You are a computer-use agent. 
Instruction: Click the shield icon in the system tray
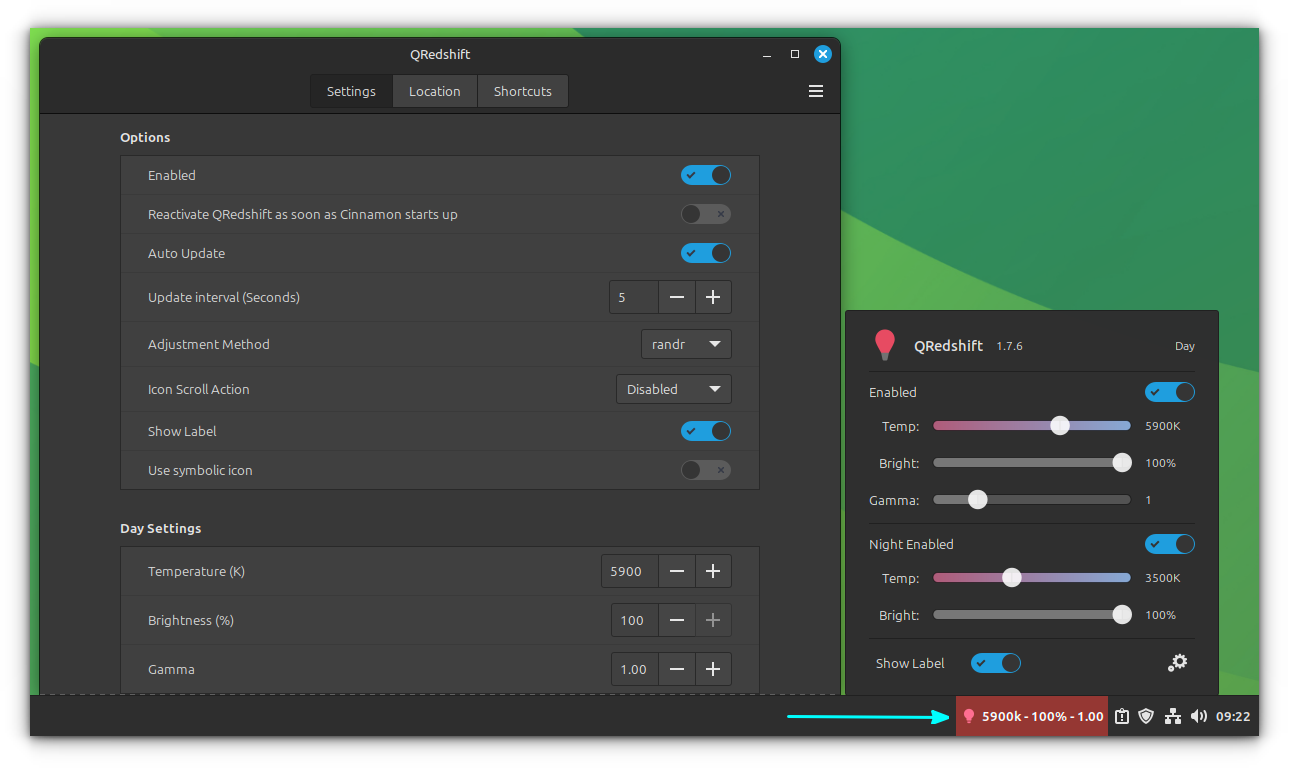click(1146, 716)
